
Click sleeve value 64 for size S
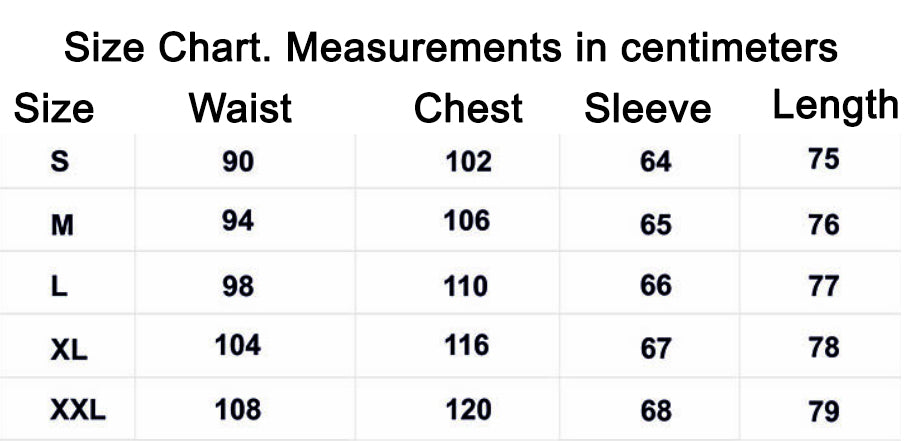656,162
